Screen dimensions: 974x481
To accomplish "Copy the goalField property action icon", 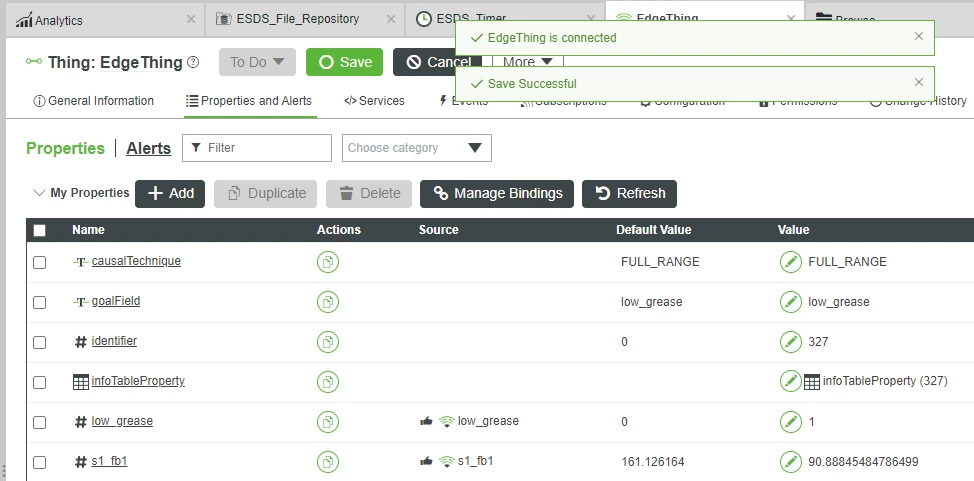I will 328,302.
